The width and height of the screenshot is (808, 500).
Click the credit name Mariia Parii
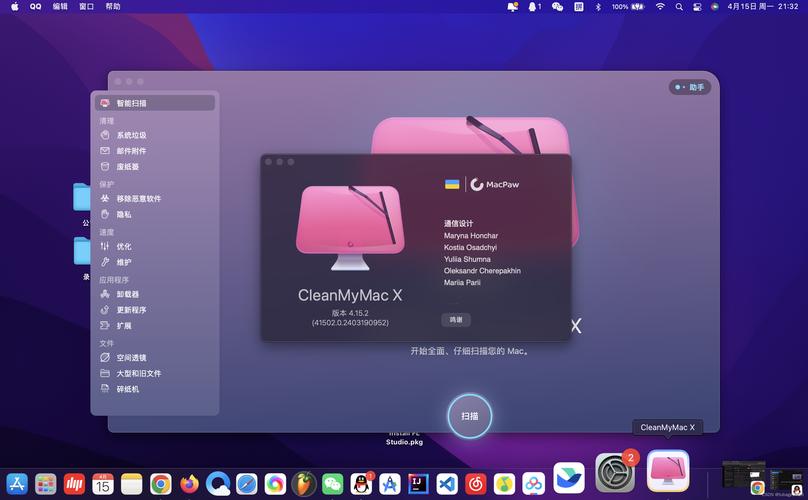coord(462,282)
